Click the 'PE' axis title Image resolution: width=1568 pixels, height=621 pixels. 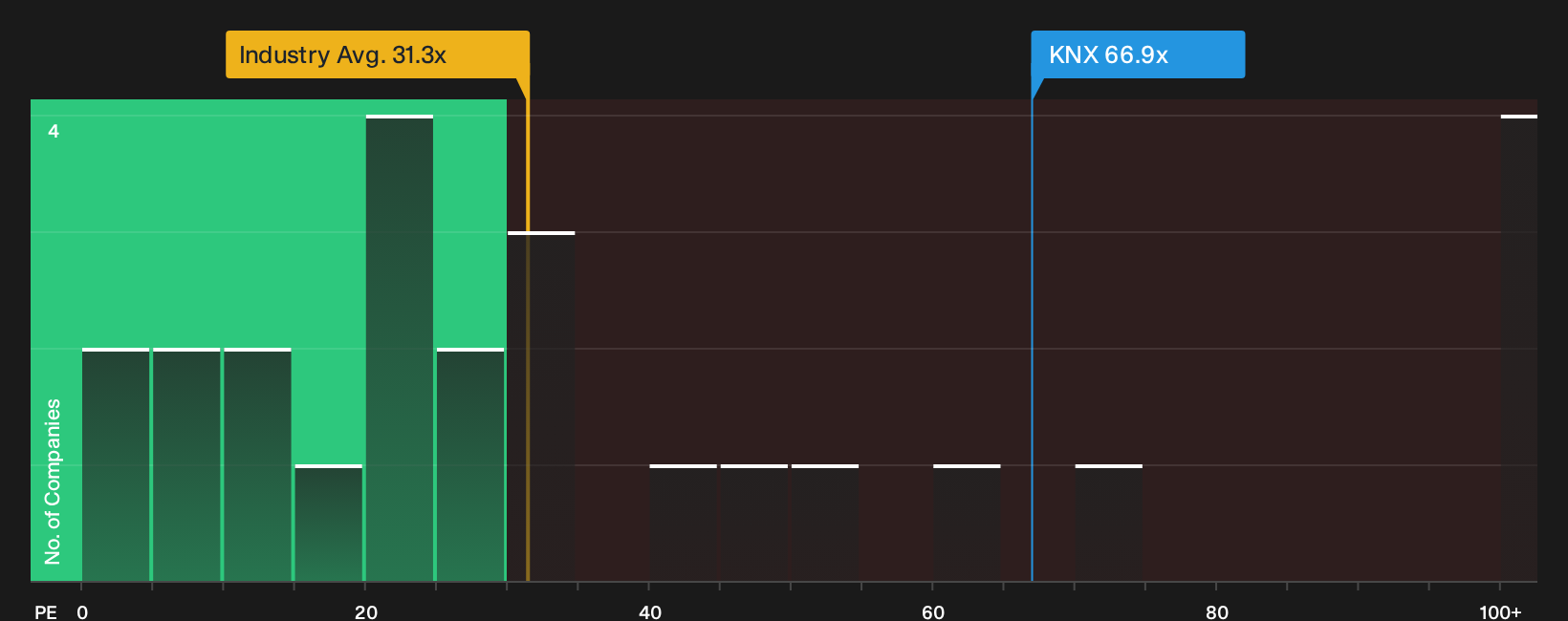pyautogui.click(x=46, y=612)
